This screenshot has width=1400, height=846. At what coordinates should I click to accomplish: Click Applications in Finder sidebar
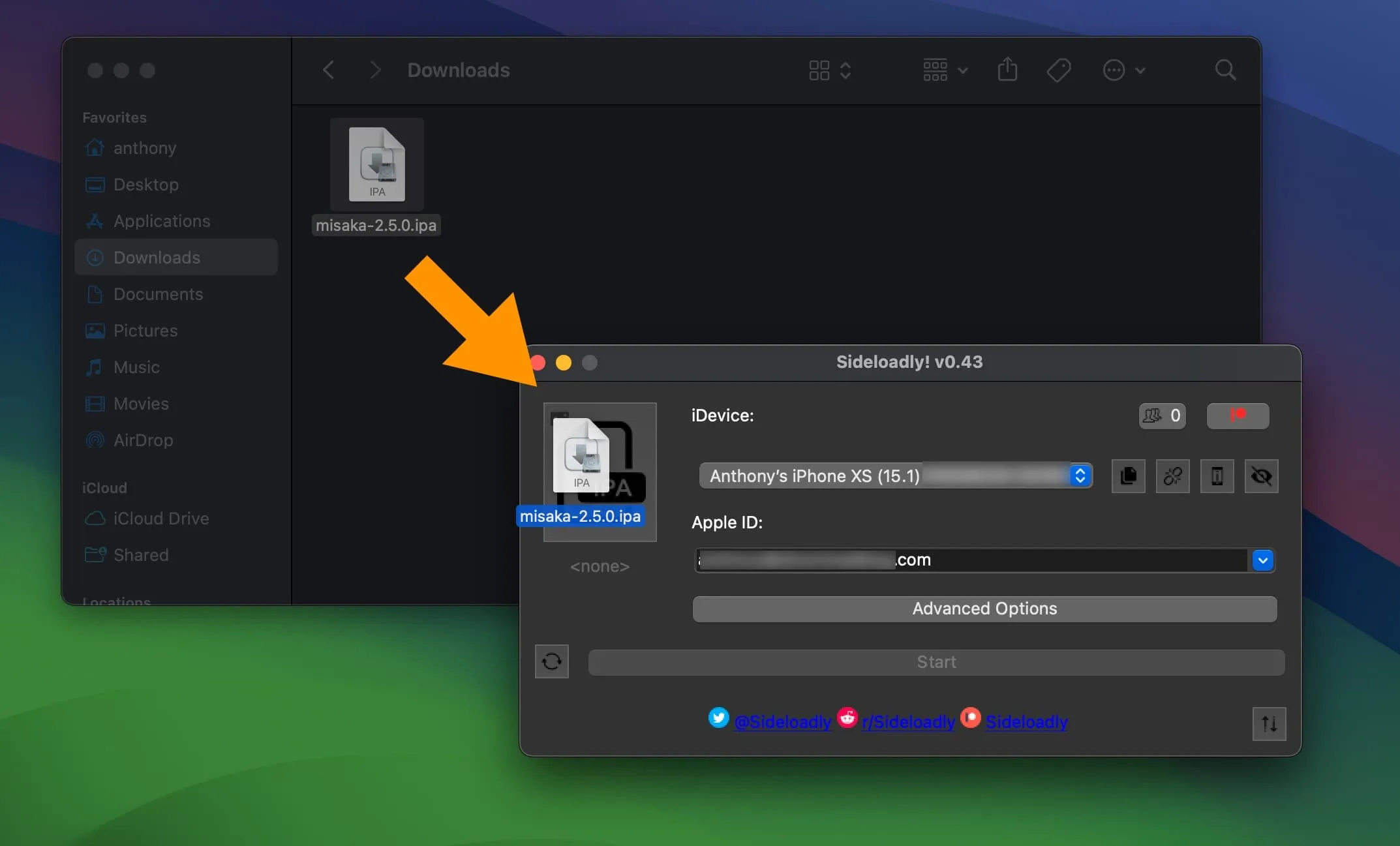pos(162,221)
